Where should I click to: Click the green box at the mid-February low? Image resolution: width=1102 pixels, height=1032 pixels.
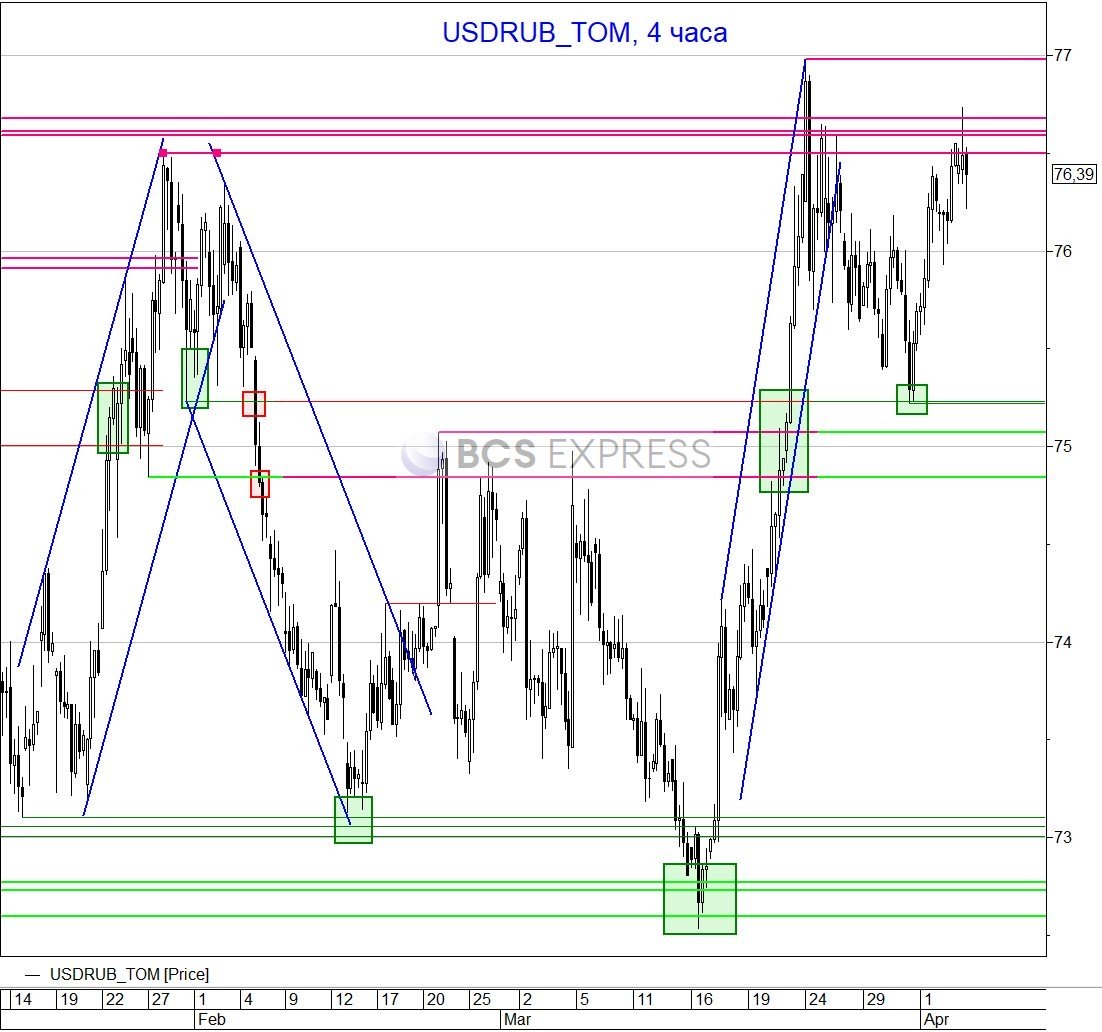tap(353, 819)
